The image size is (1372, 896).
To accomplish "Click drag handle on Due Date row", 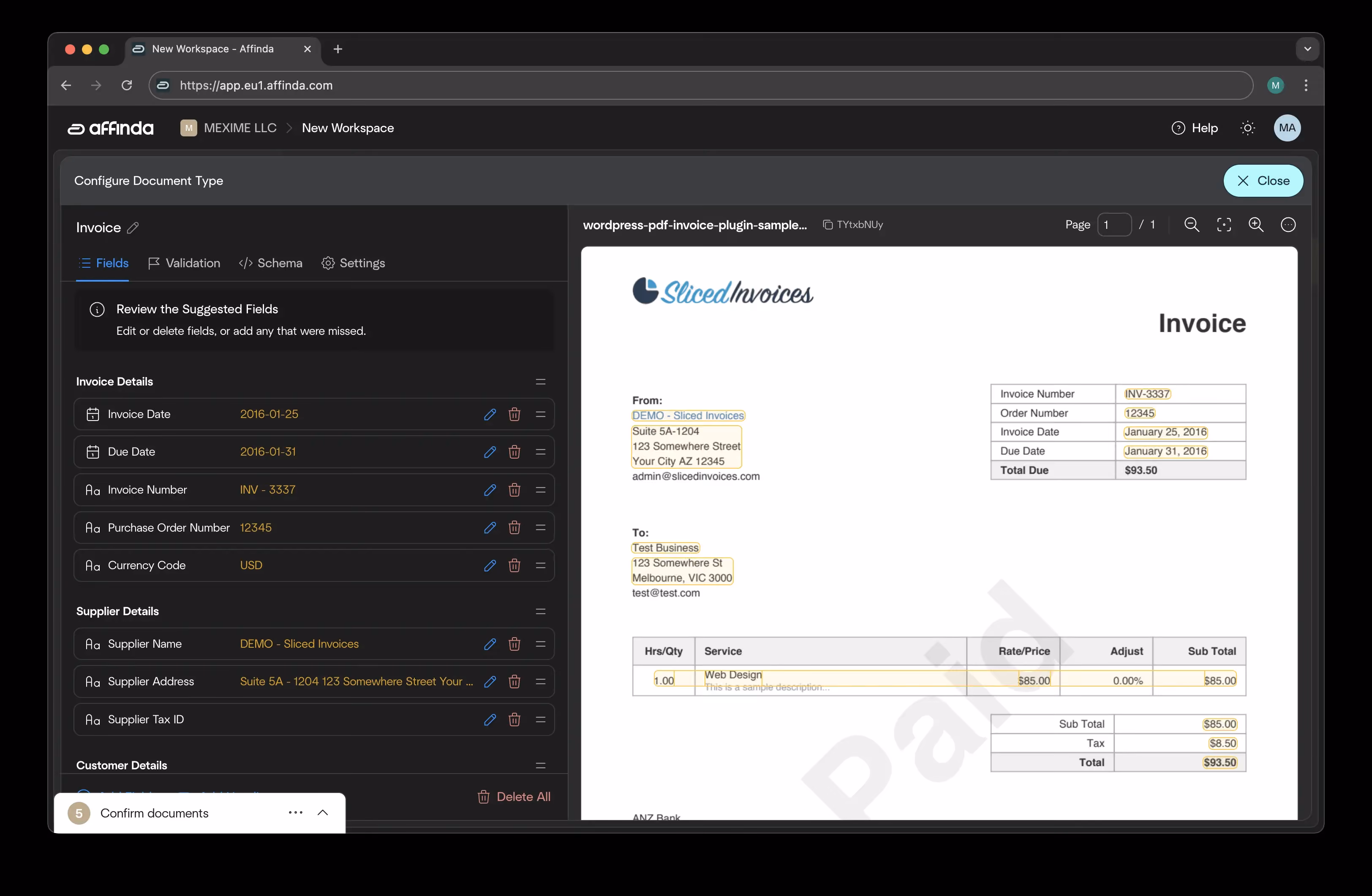I will 540,452.
